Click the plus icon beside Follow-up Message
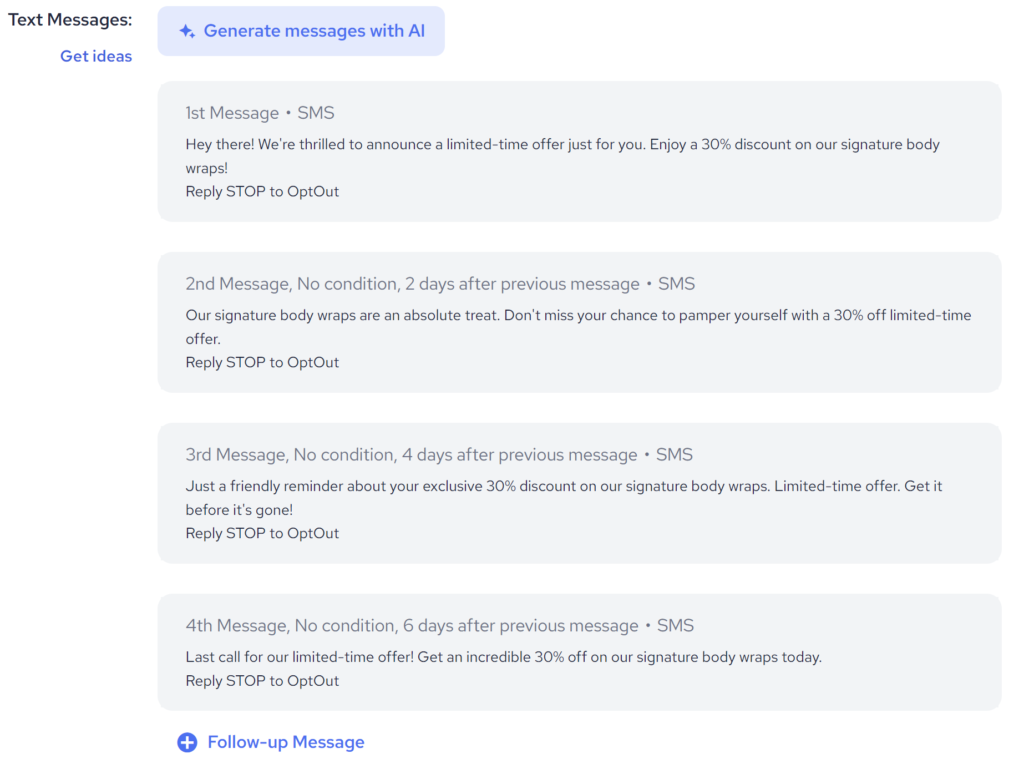The image size is (1024, 774). tap(187, 742)
